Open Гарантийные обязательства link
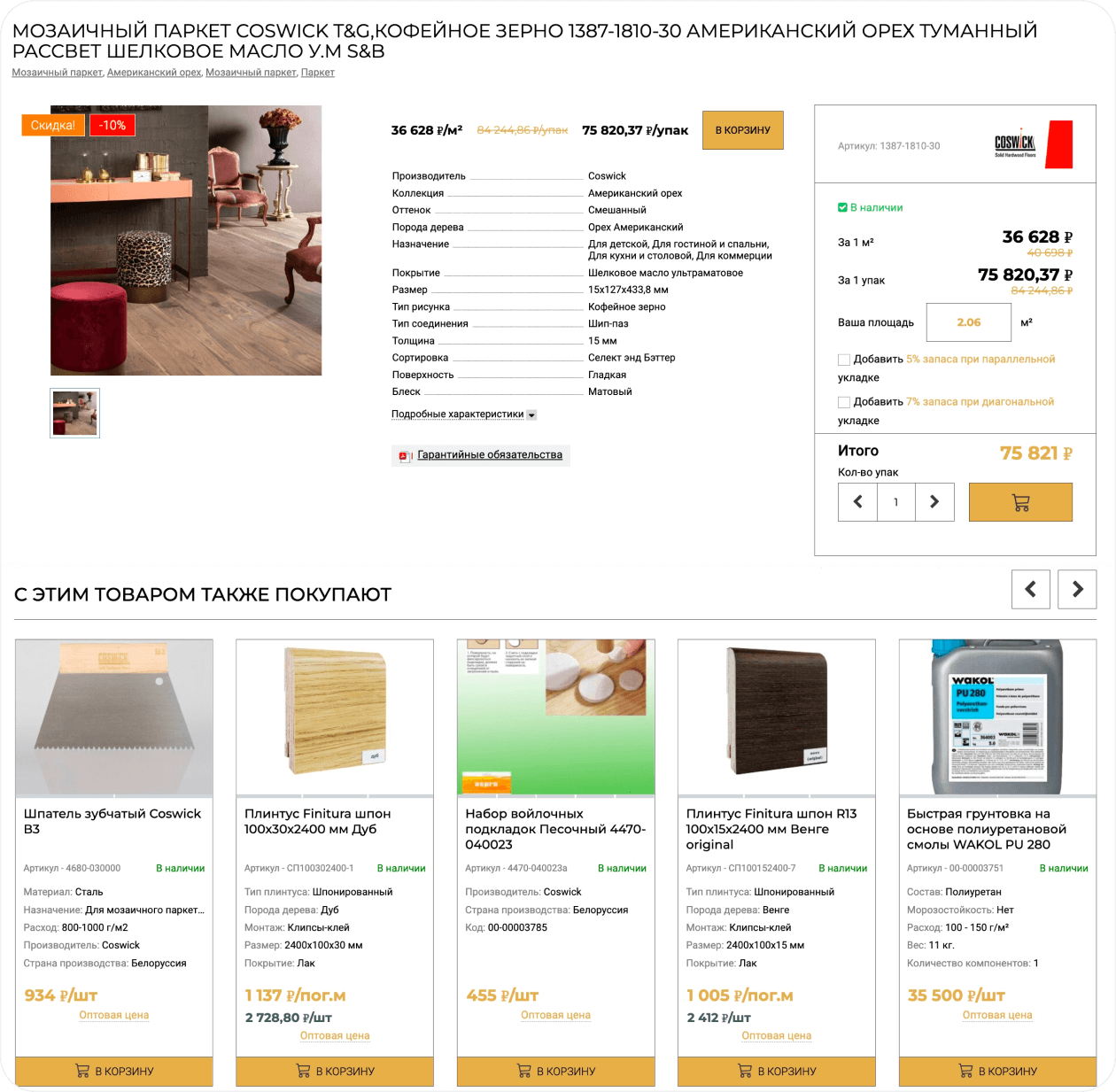The image size is (1116, 1092). [490, 455]
